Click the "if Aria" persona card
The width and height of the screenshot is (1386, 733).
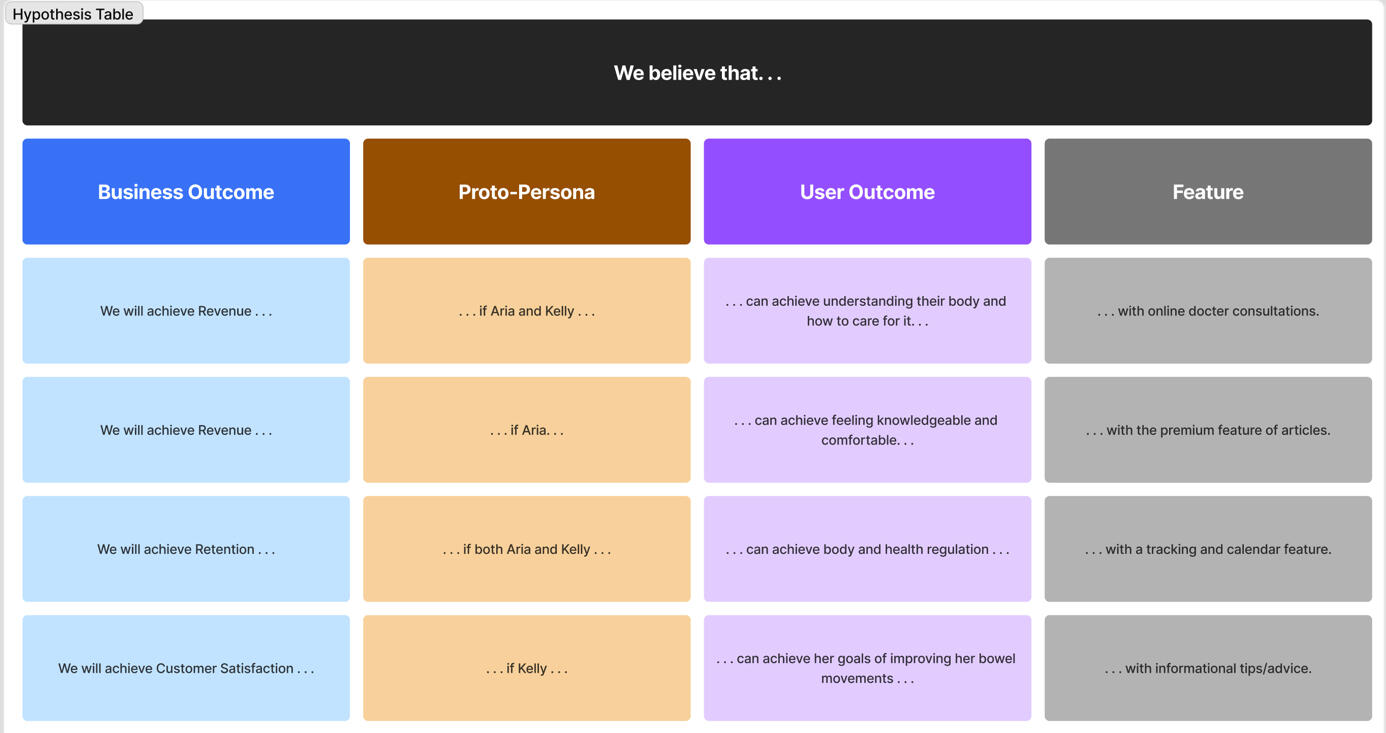point(527,430)
